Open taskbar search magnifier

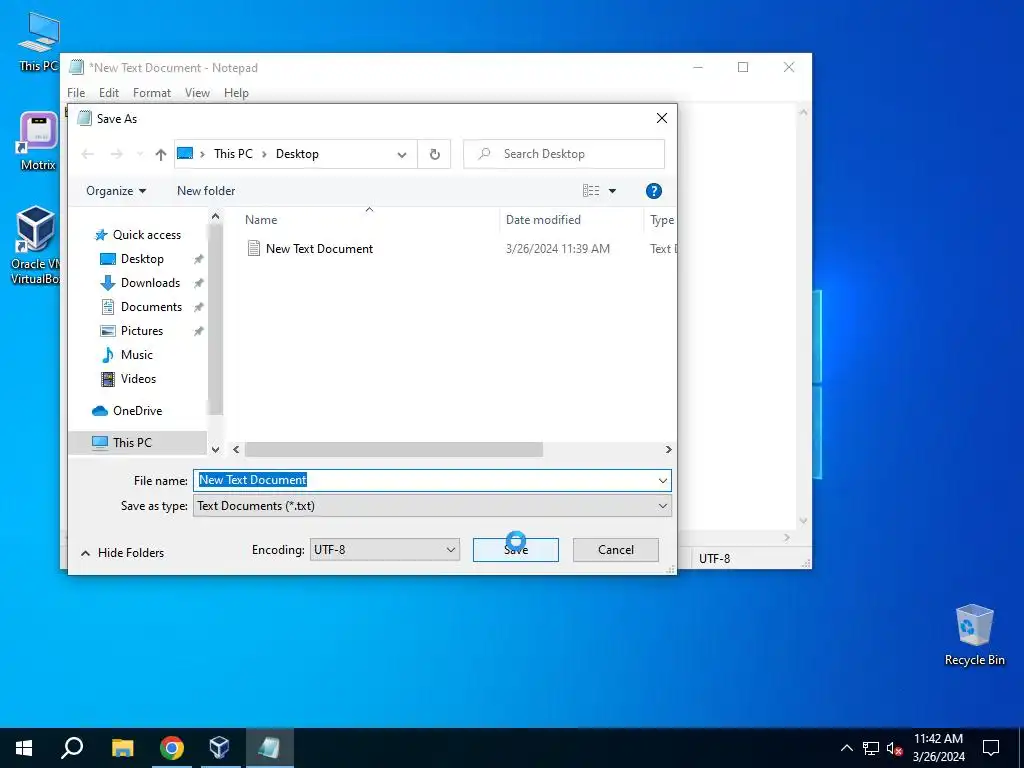[x=72, y=748]
